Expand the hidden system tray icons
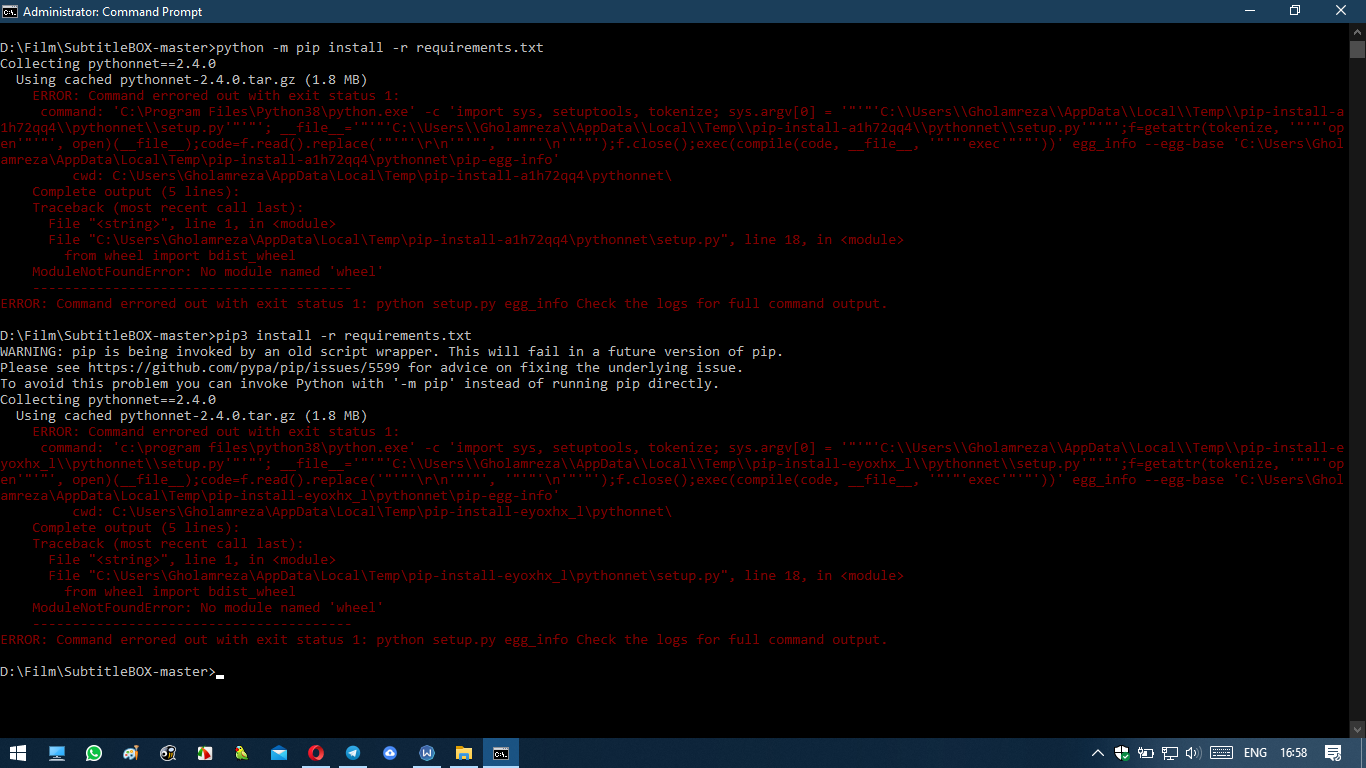This screenshot has height=768, width=1366. (1098, 752)
